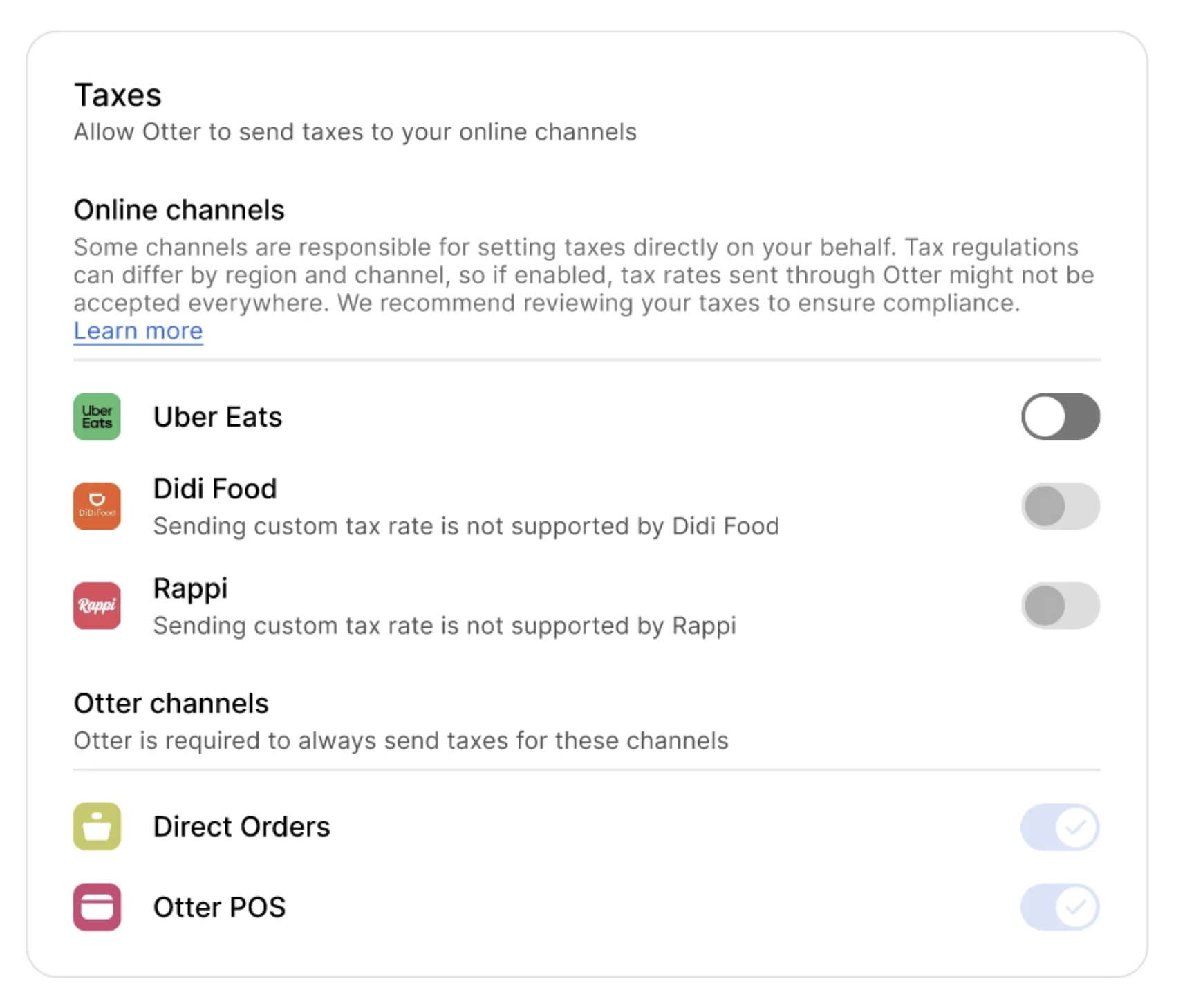Click the disabled Rappi tax toggle
The image size is (1185, 1008).
pyautogui.click(x=1060, y=606)
